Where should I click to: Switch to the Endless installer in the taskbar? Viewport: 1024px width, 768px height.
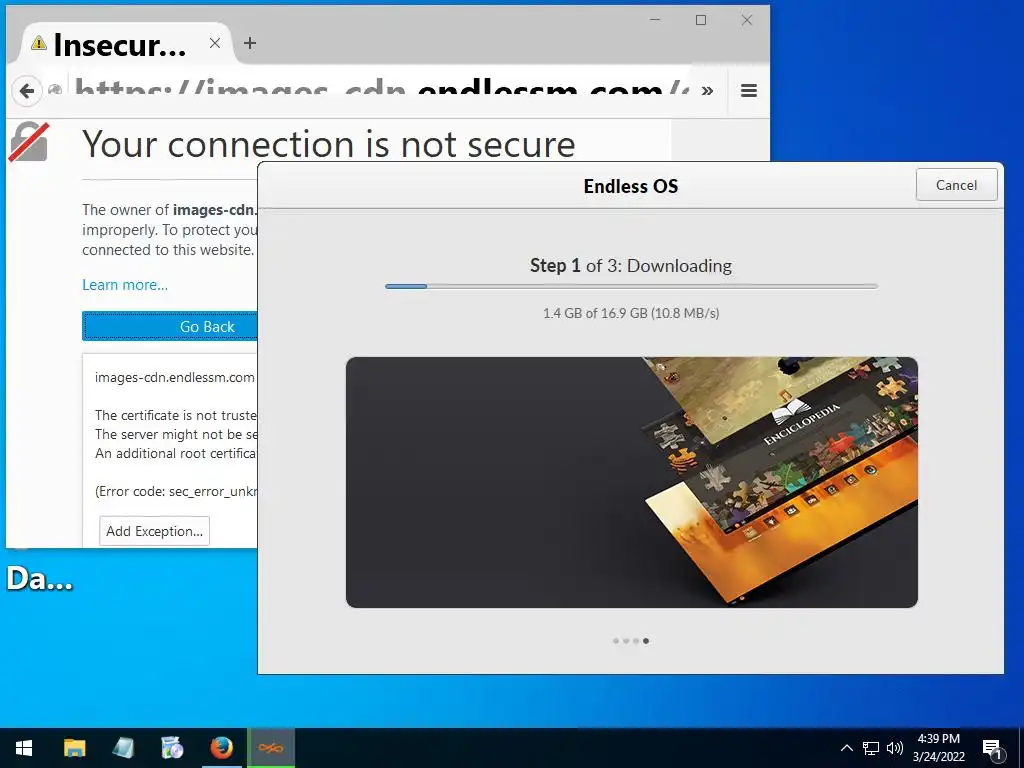point(270,748)
